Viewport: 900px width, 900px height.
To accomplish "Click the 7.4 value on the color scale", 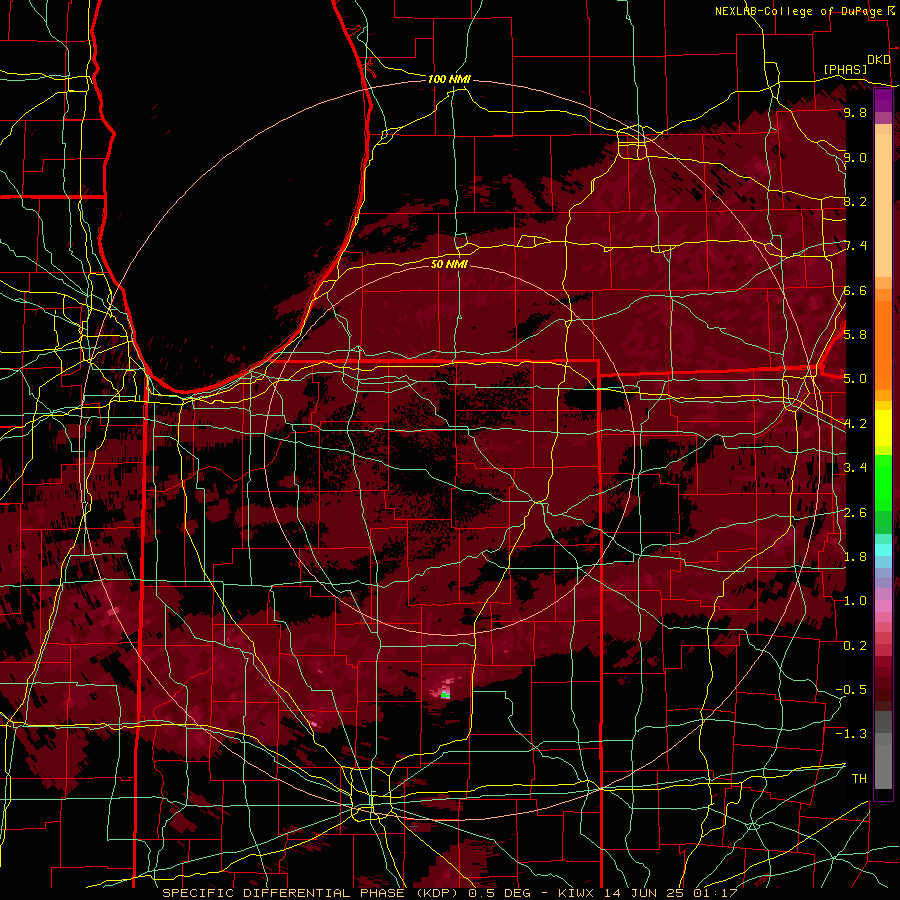I will 855,246.
